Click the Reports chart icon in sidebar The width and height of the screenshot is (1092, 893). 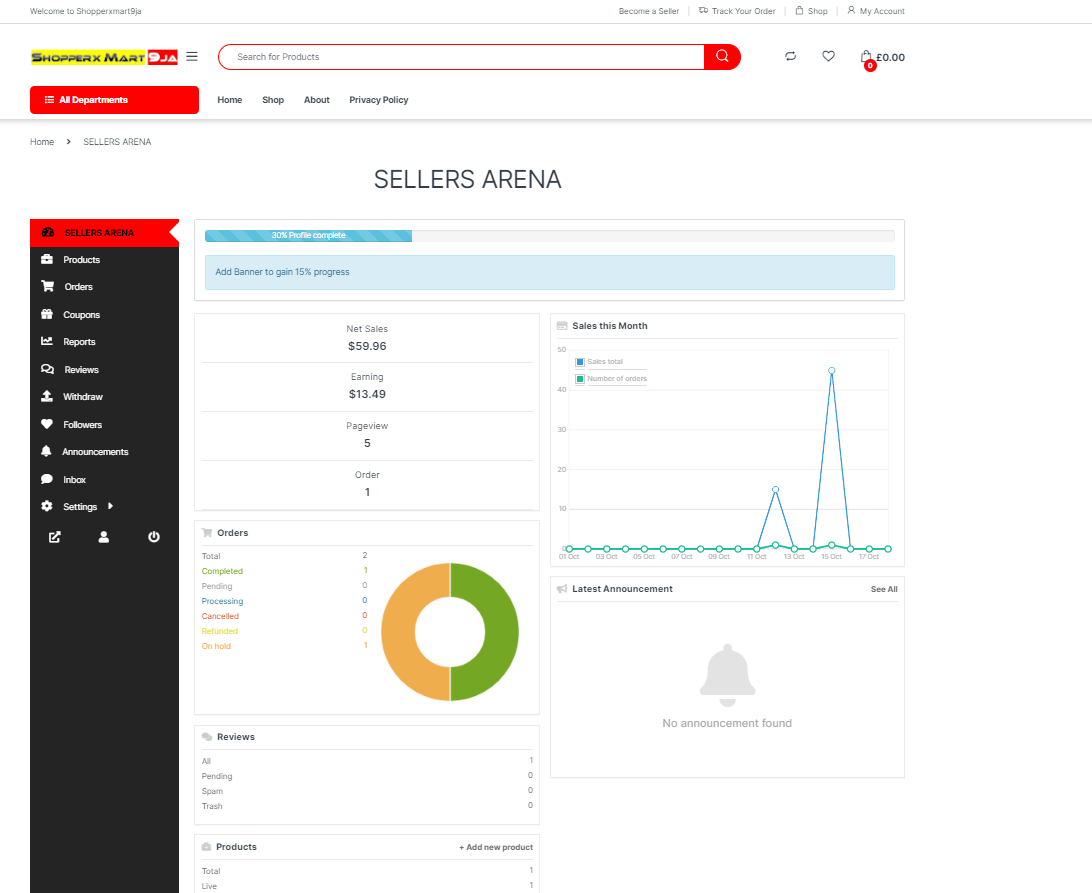47,341
